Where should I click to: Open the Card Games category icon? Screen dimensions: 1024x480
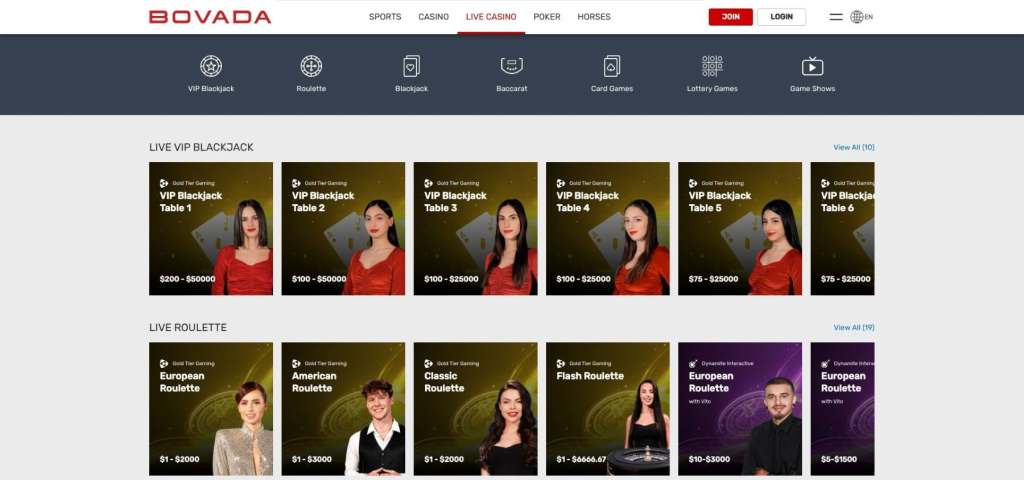point(612,66)
